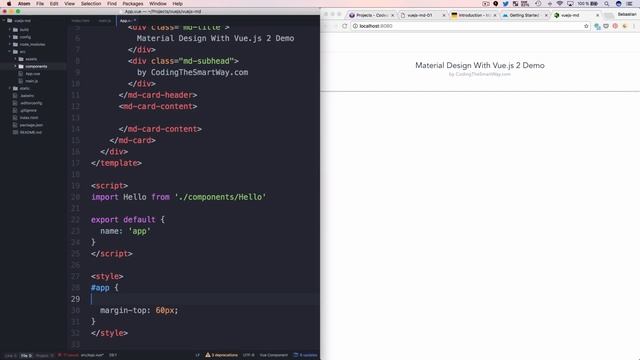The height and width of the screenshot is (360, 640).
Task: Click the deprecations warning in status bar
Action: [221, 355]
